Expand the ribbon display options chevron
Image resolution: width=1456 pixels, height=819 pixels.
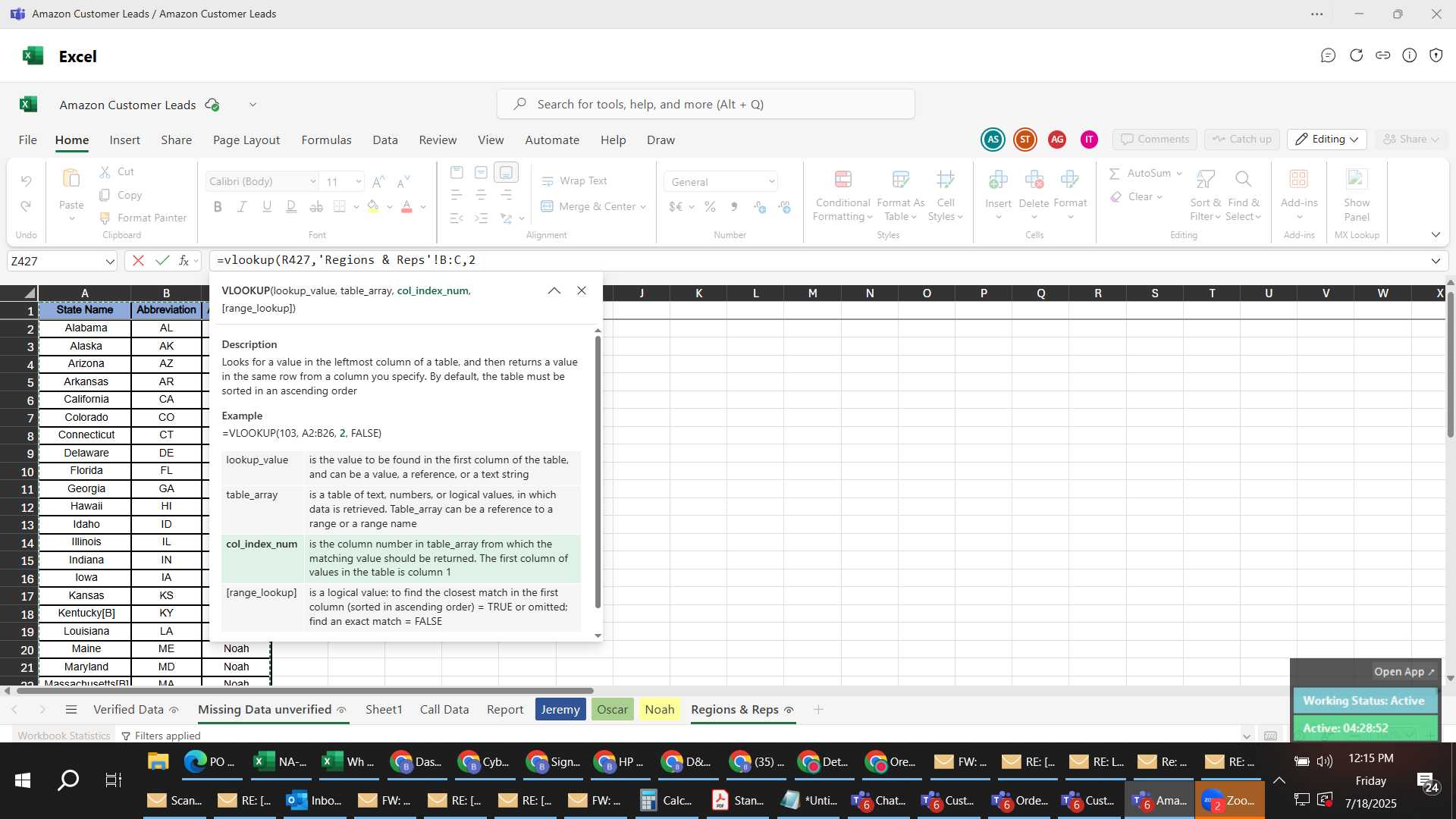(x=1436, y=235)
